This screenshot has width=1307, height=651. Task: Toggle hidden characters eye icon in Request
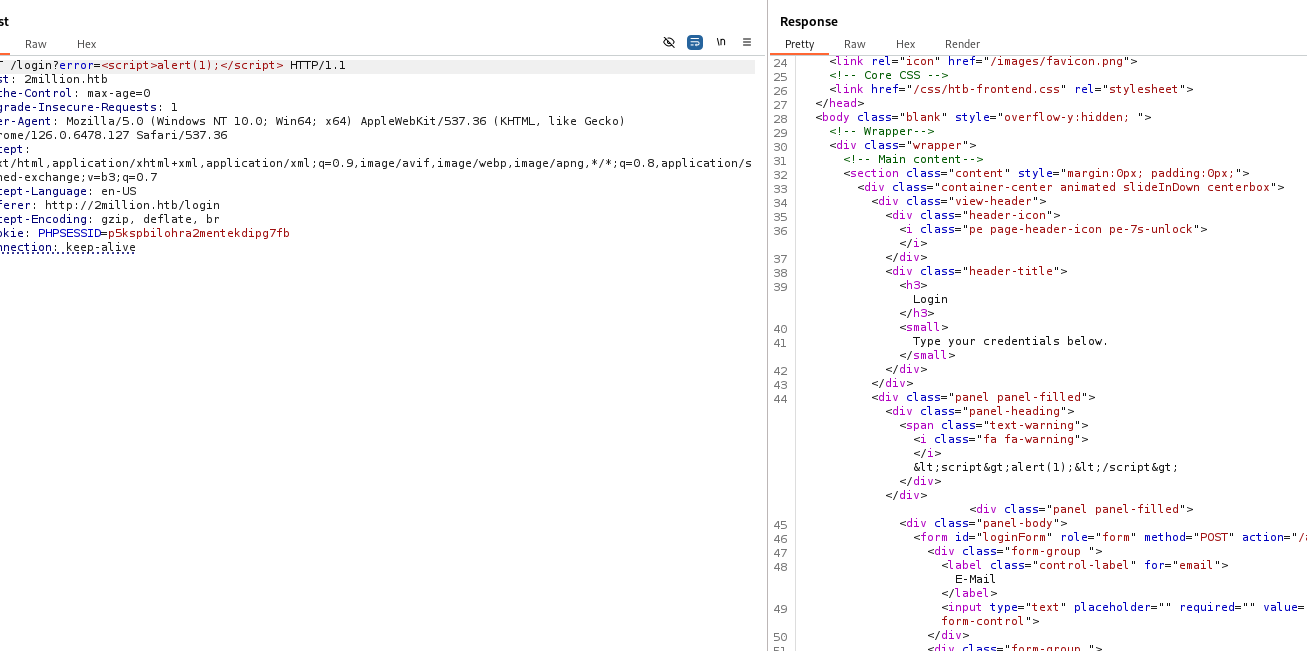point(669,42)
